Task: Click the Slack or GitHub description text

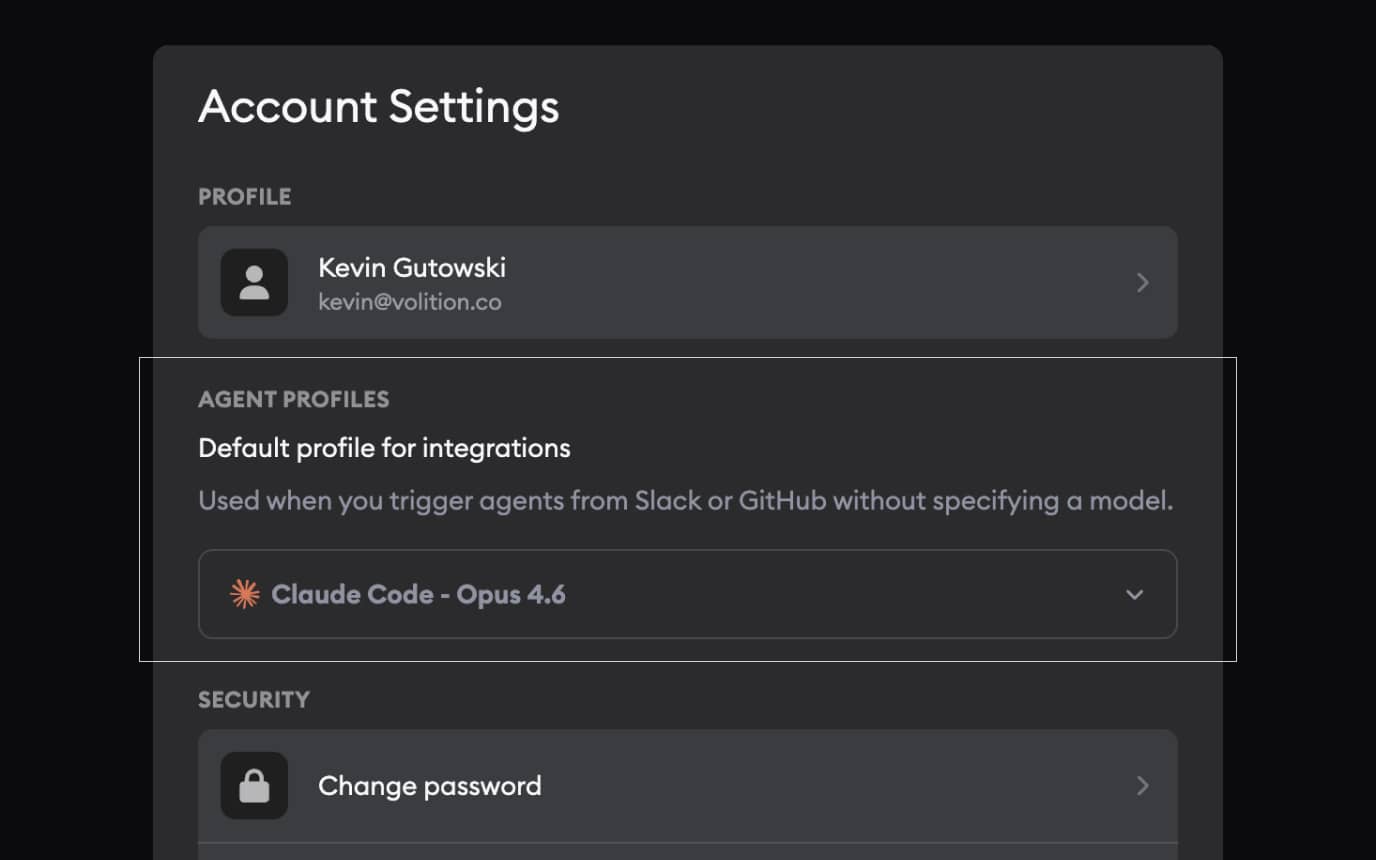Action: tap(686, 500)
